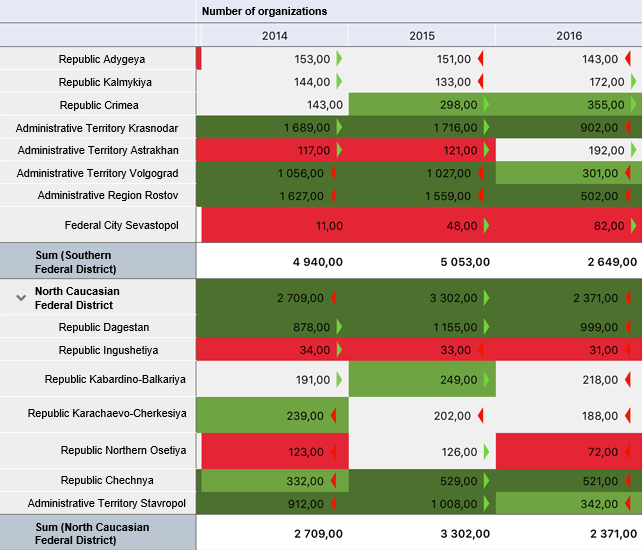Select the Republic Ingushetiya row label
The width and height of the screenshot is (642, 550).
click(109, 350)
